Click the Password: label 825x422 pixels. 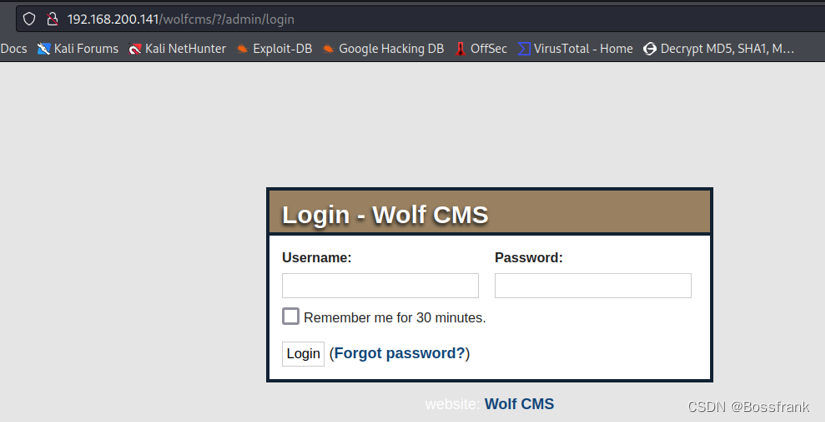point(529,258)
